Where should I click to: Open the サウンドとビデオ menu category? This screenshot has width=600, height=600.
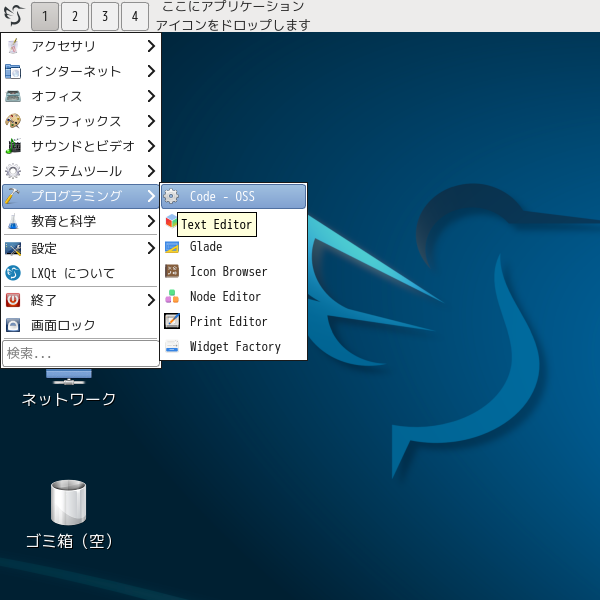pos(80,146)
